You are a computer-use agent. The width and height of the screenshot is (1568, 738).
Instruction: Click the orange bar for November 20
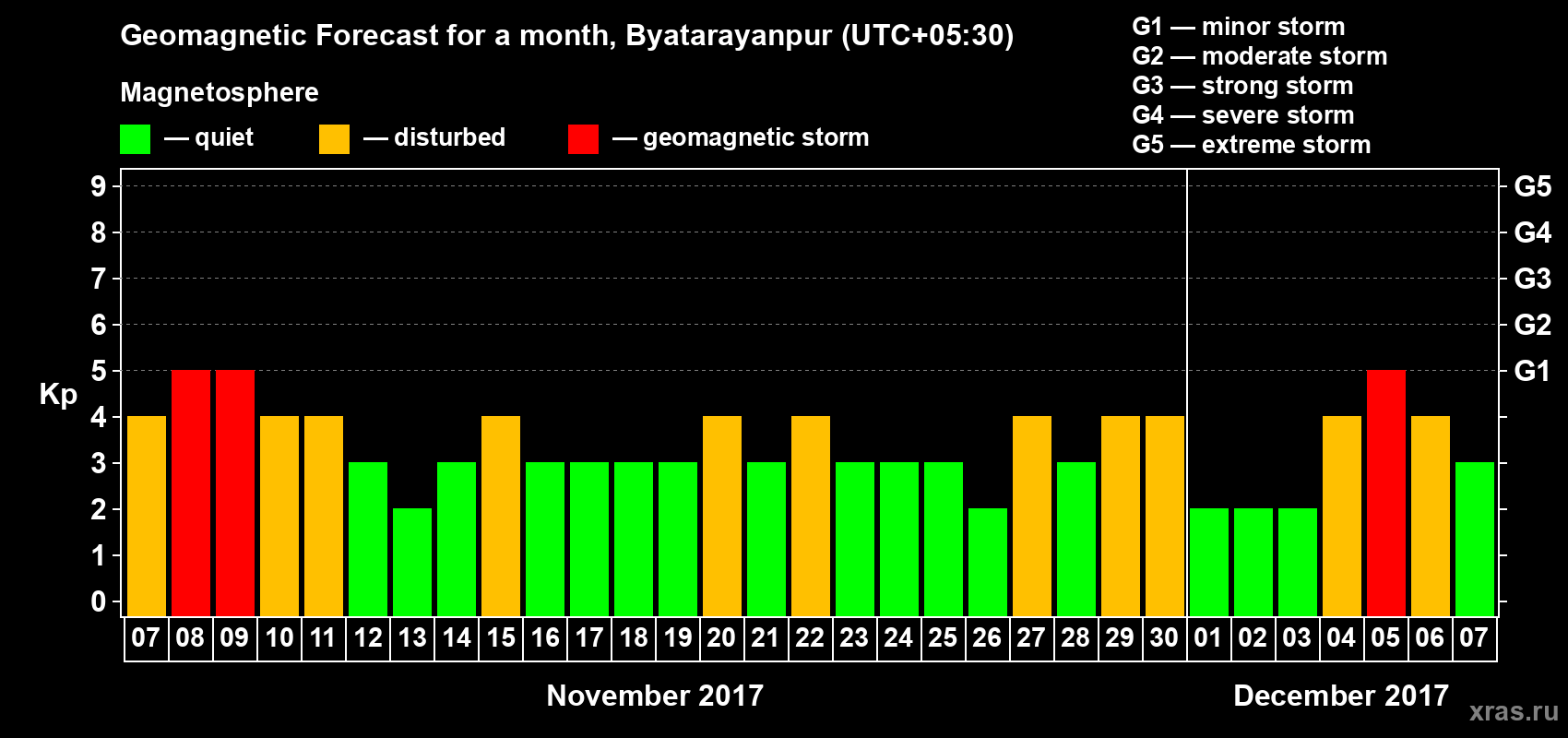[722, 517]
